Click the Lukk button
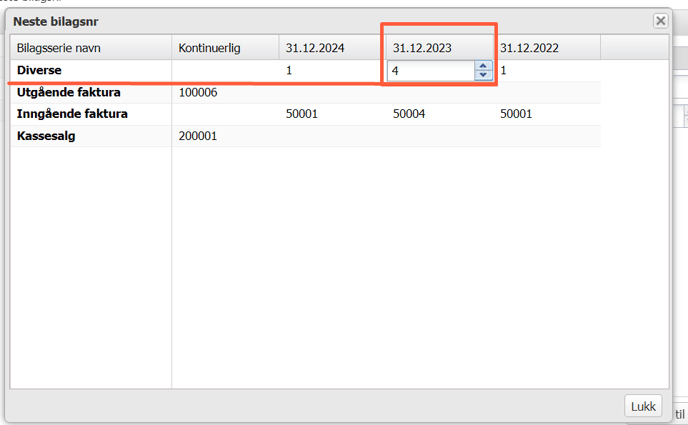Viewport: 688px width, 425px height. point(643,406)
